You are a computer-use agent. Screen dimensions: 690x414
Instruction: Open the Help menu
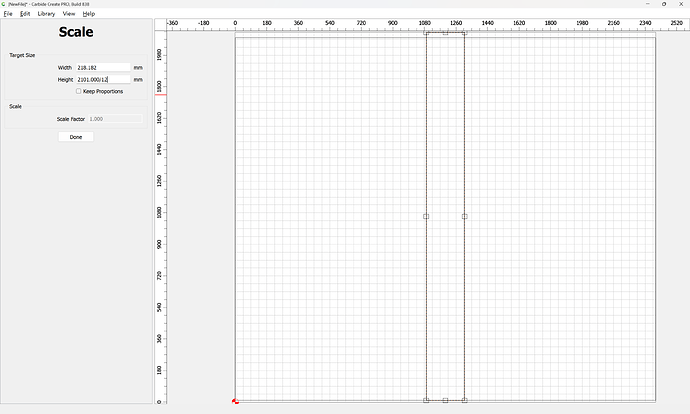click(89, 14)
